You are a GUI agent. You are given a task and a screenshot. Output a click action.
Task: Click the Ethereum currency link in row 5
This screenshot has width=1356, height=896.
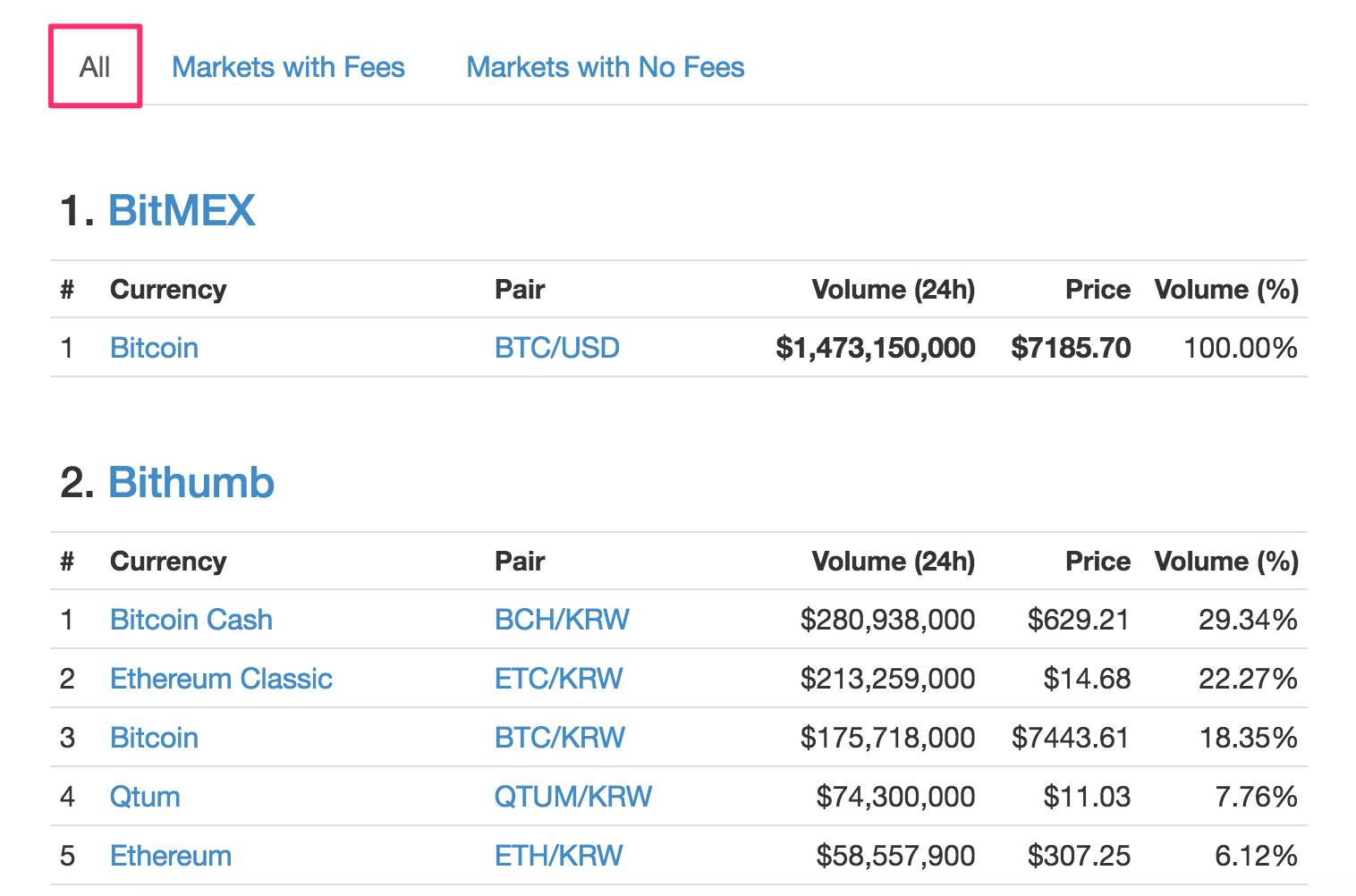point(171,856)
